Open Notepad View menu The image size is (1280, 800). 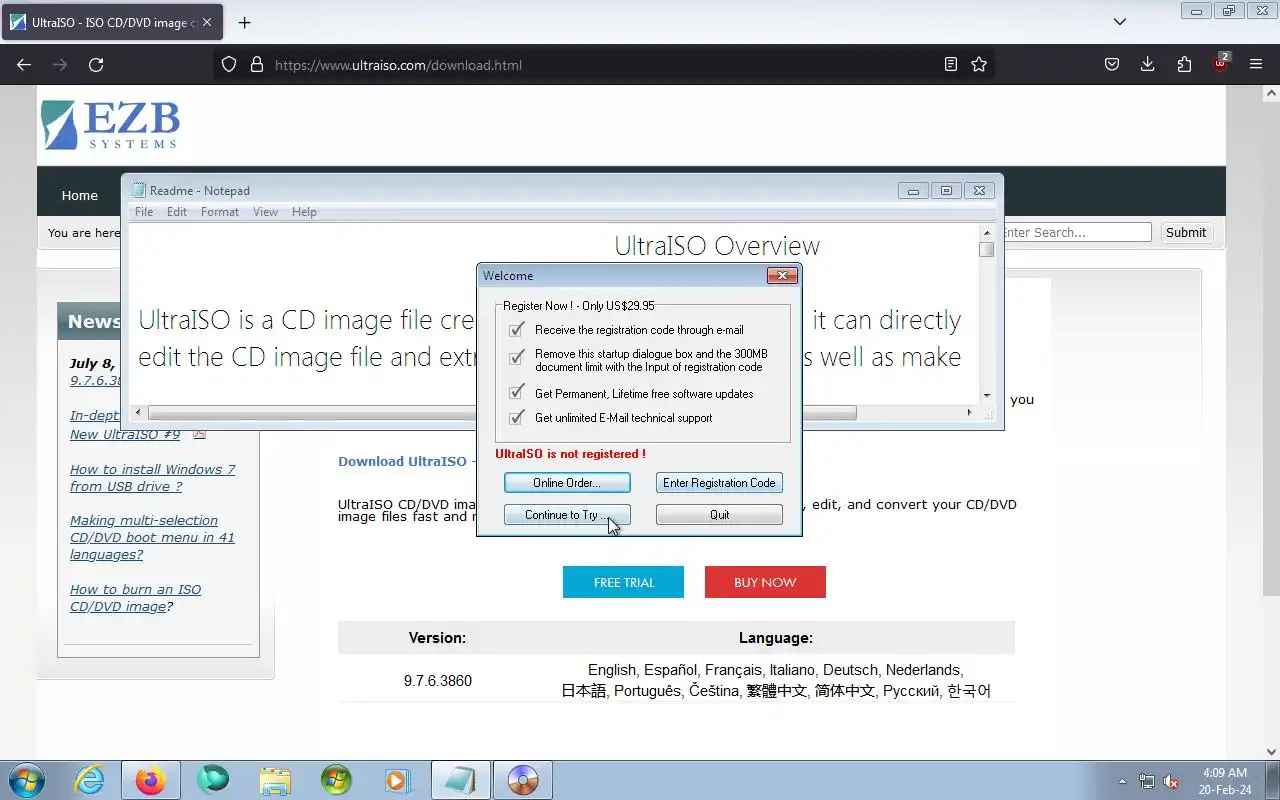(x=265, y=212)
